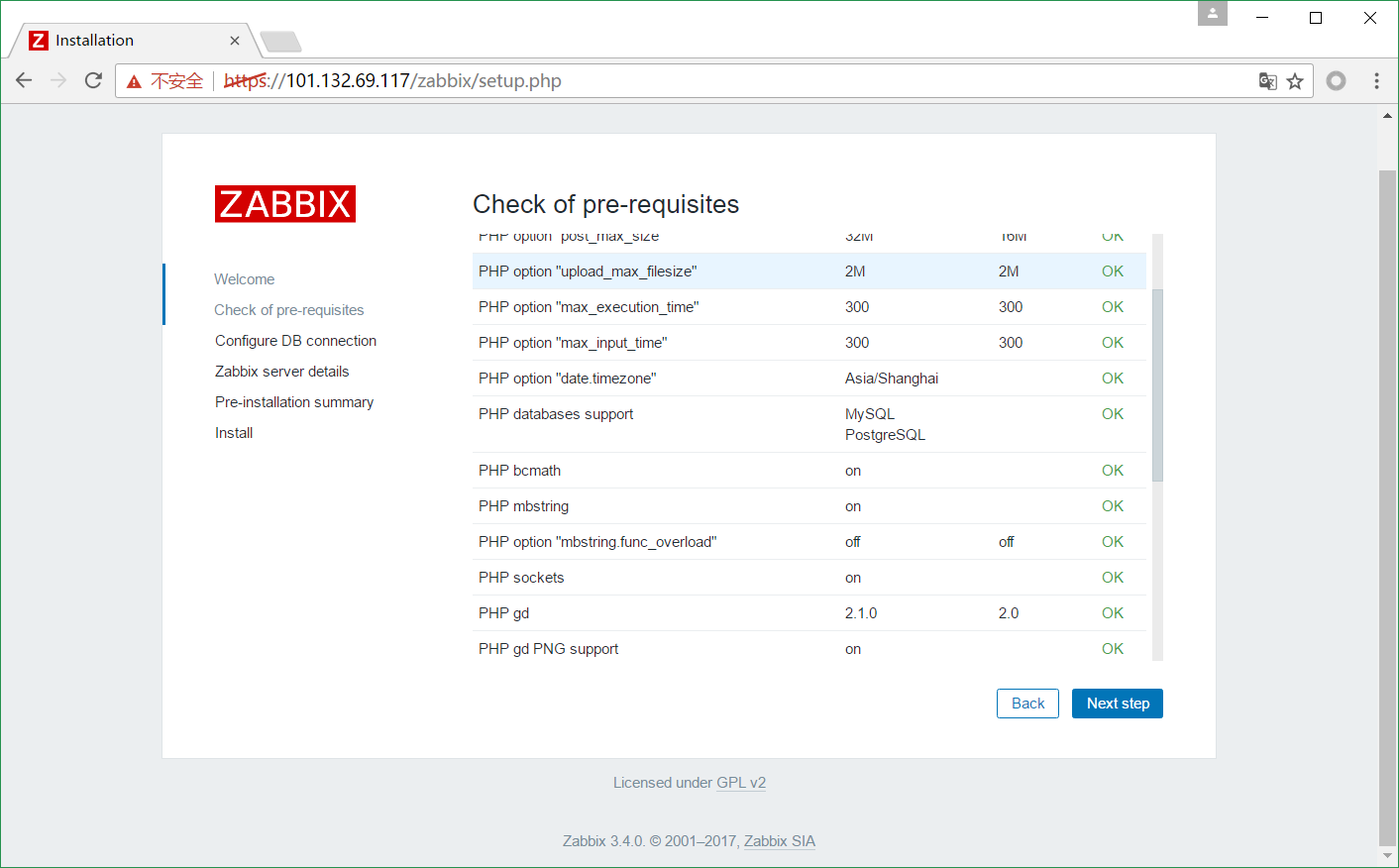Click the browser forward arrow

coord(58,80)
